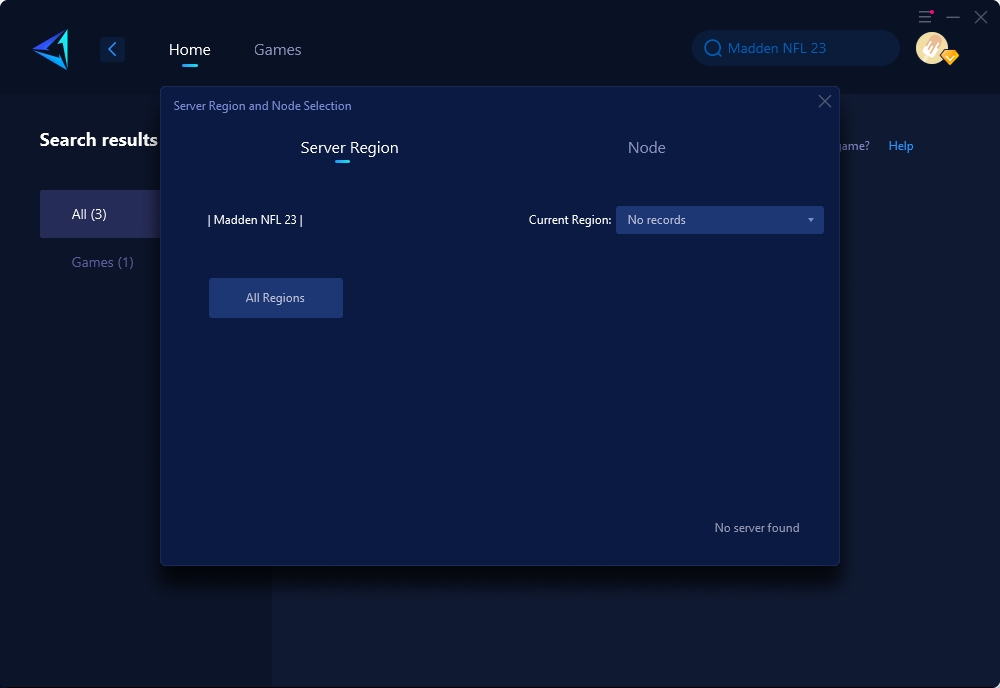Click the Madden NFL 23 search field

coord(800,48)
